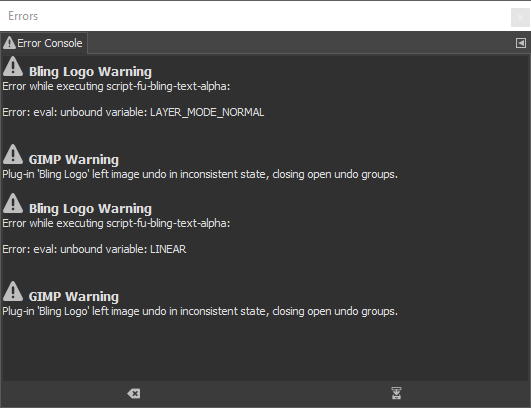Click the warning icon beside the LAYER_MODE_NORMAL Bling Logo Warning

click(x=13, y=66)
